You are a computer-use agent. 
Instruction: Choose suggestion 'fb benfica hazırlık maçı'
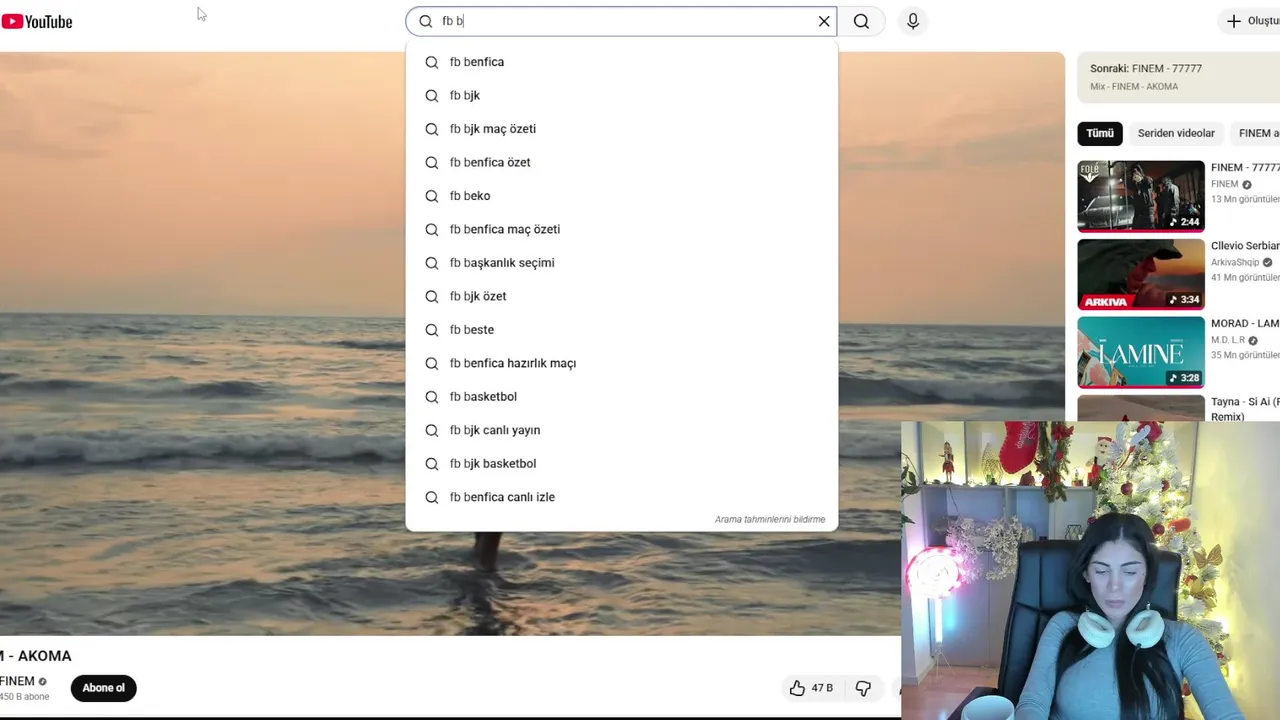[x=621, y=363]
